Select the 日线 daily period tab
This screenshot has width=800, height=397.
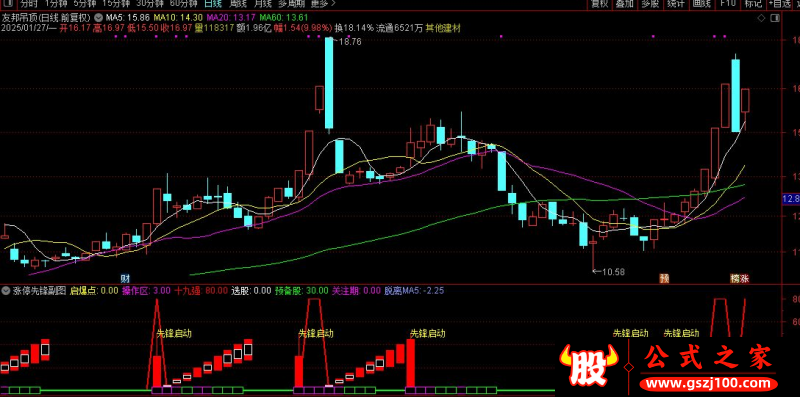(213, 3)
